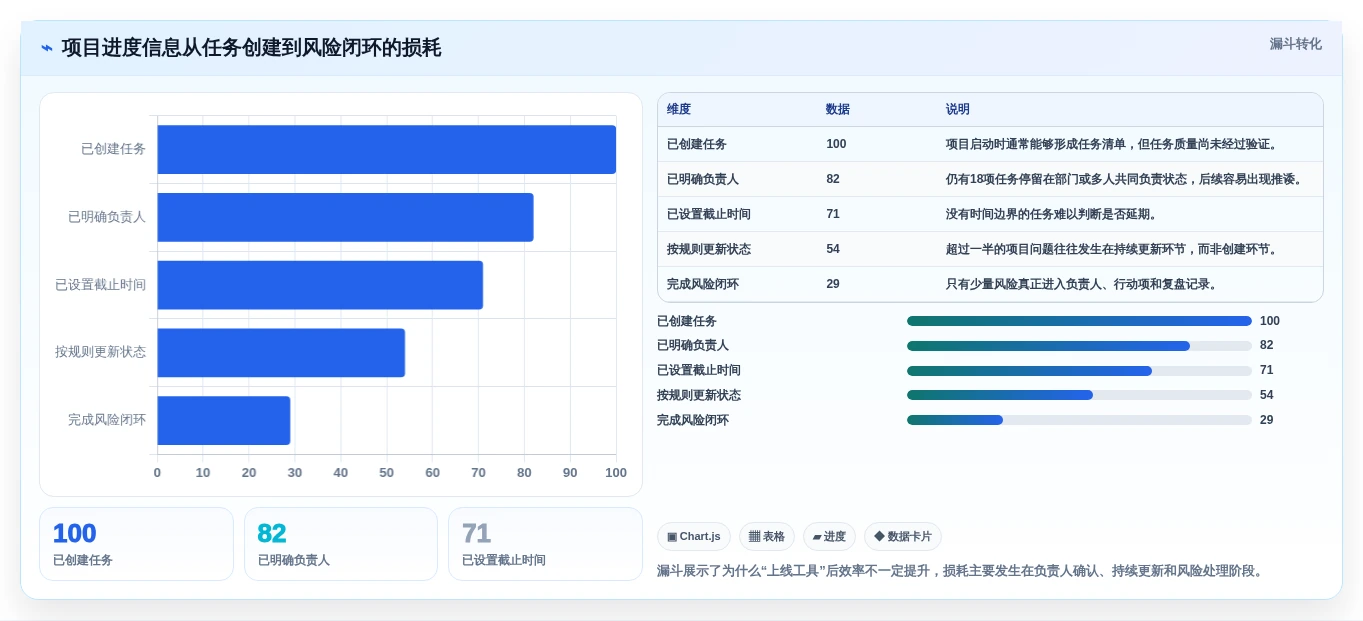The height and width of the screenshot is (621, 1363).
Task: Click the 已创建任务 y-axis label in the chart
Action: (x=113, y=149)
